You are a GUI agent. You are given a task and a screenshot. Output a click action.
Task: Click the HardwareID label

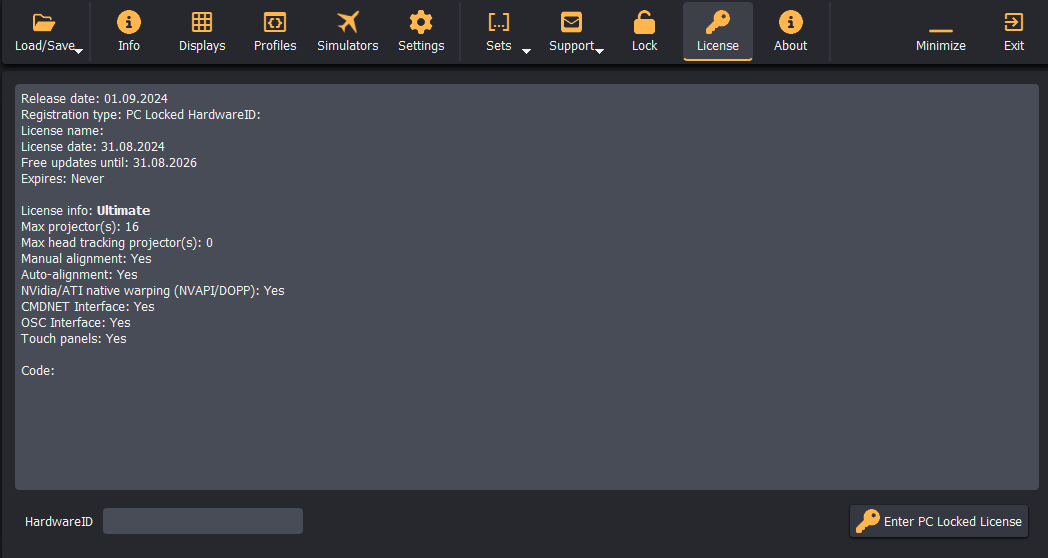tap(59, 521)
